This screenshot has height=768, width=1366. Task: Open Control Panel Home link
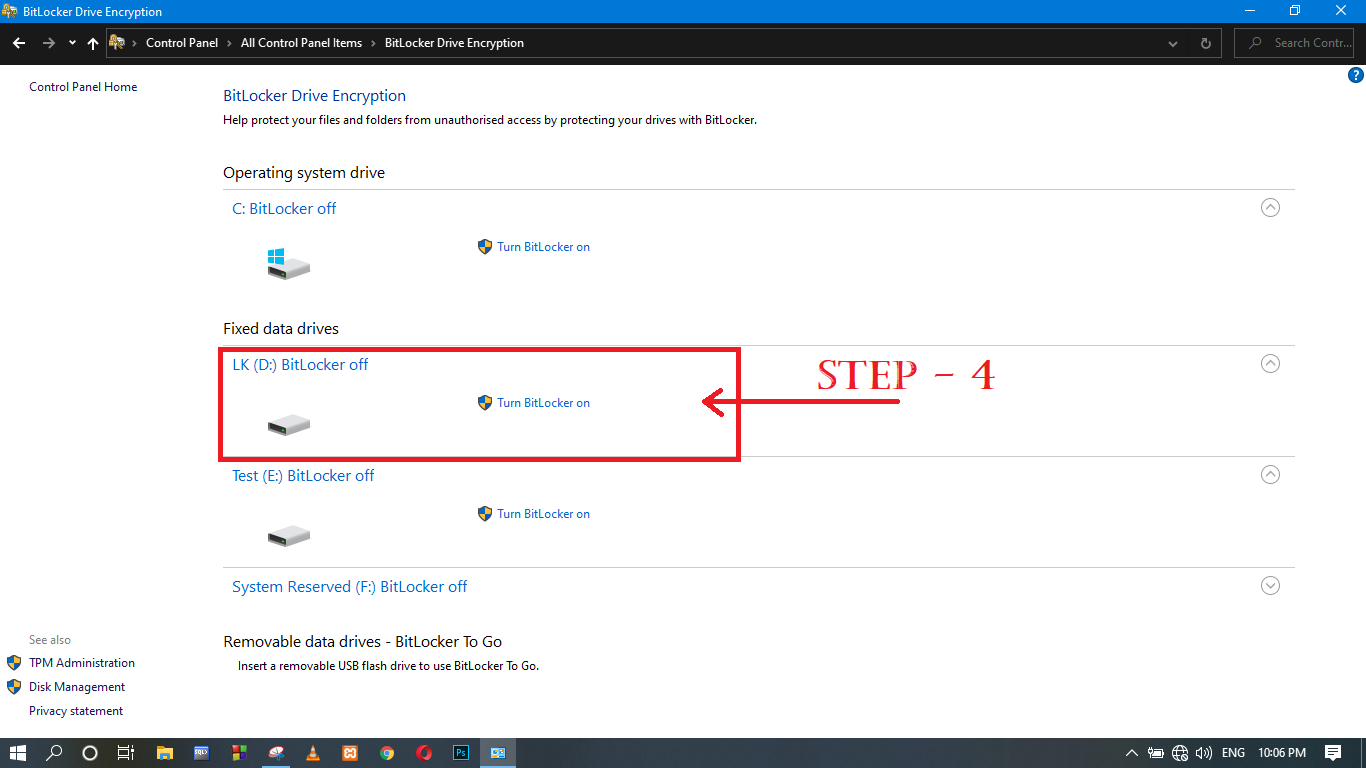point(83,87)
